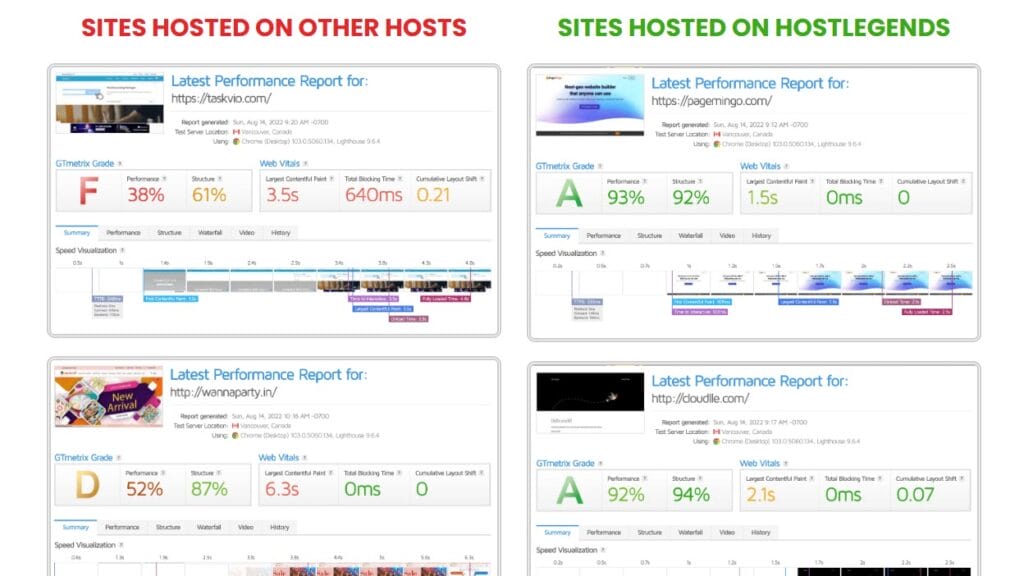
Task: Click the Chrome browser icon in cloudlle.com report
Action: (x=716, y=441)
